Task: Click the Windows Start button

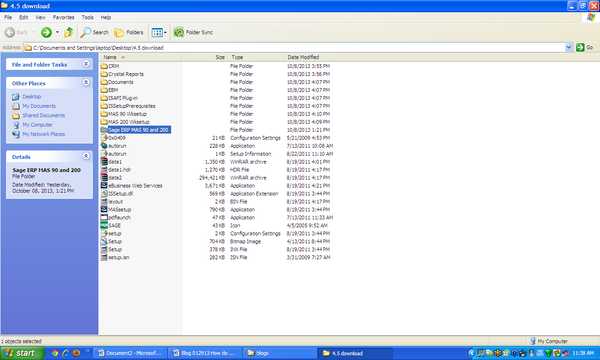Action: click(22, 353)
